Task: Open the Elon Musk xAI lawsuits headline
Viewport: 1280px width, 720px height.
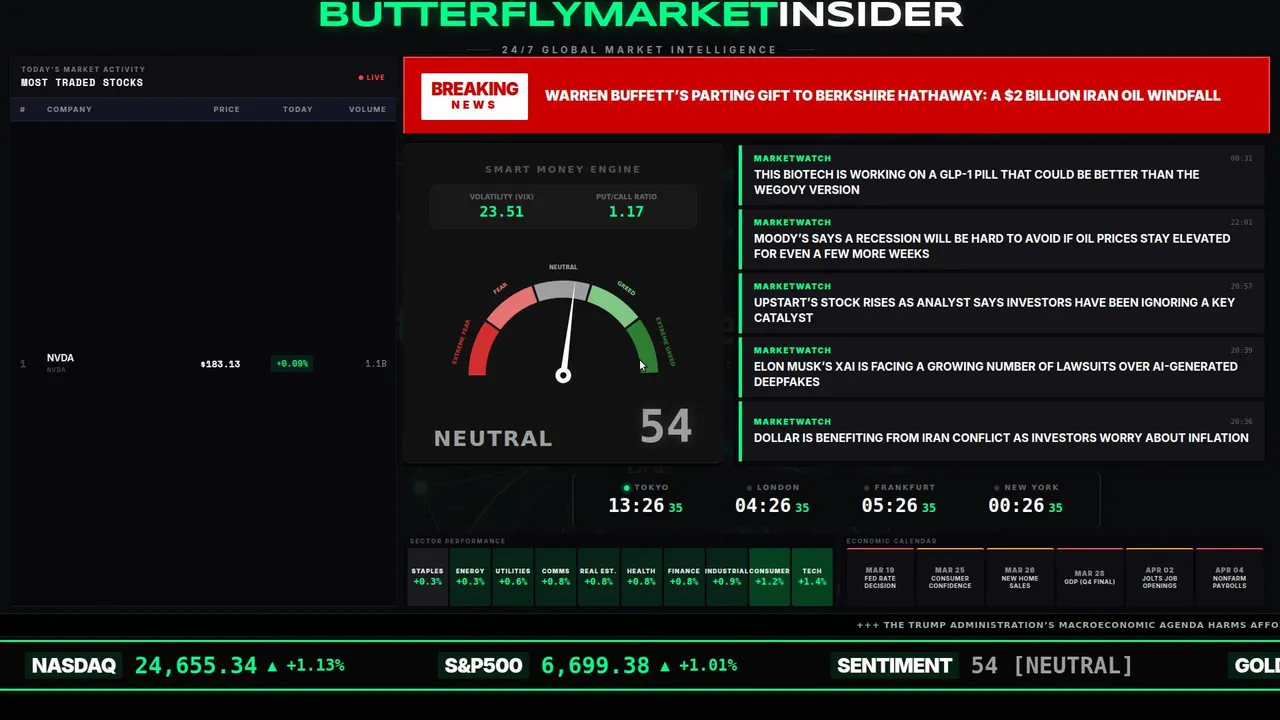Action: (x=1002, y=367)
